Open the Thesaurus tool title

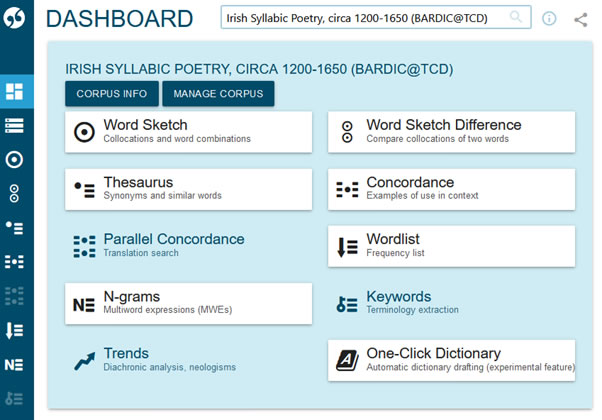(x=138, y=182)
